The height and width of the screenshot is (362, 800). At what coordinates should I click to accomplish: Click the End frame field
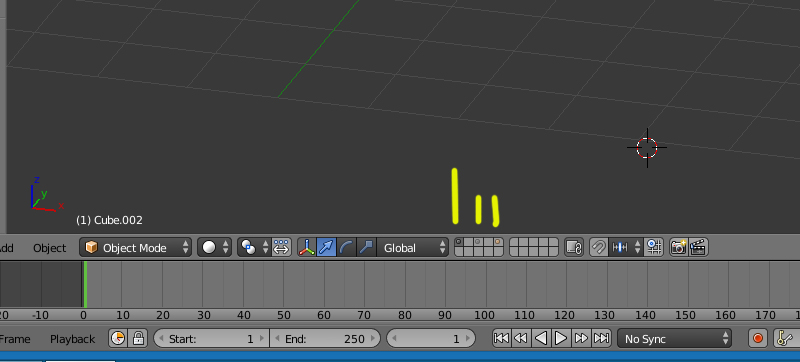click(325, 338)
